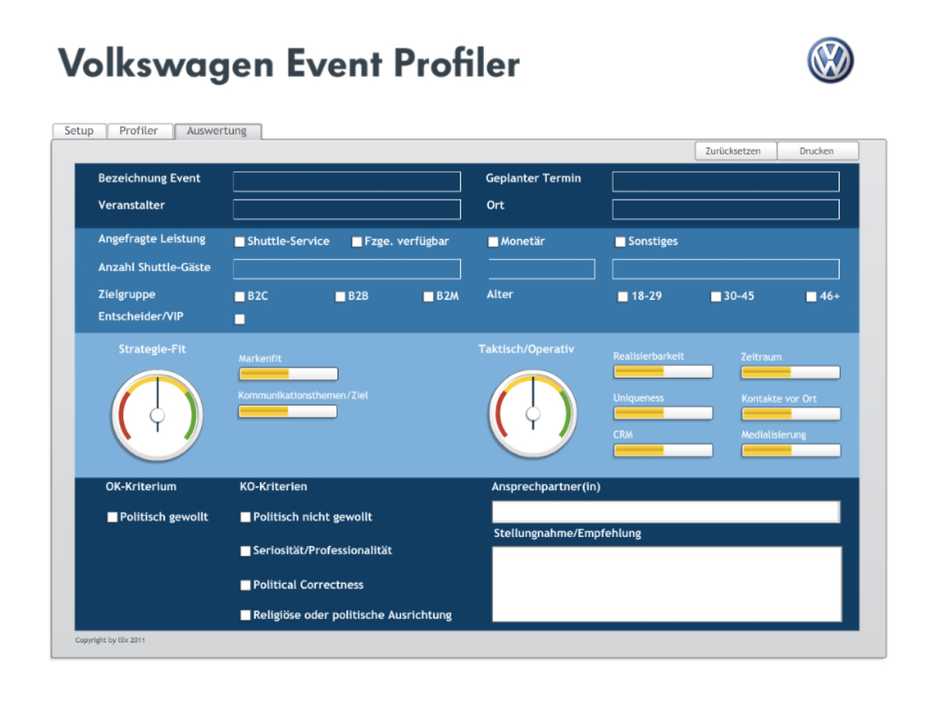950x717 pixels.
Task: Tick the Politisch nicht gewollt checkbox
Action: [245, 517]
